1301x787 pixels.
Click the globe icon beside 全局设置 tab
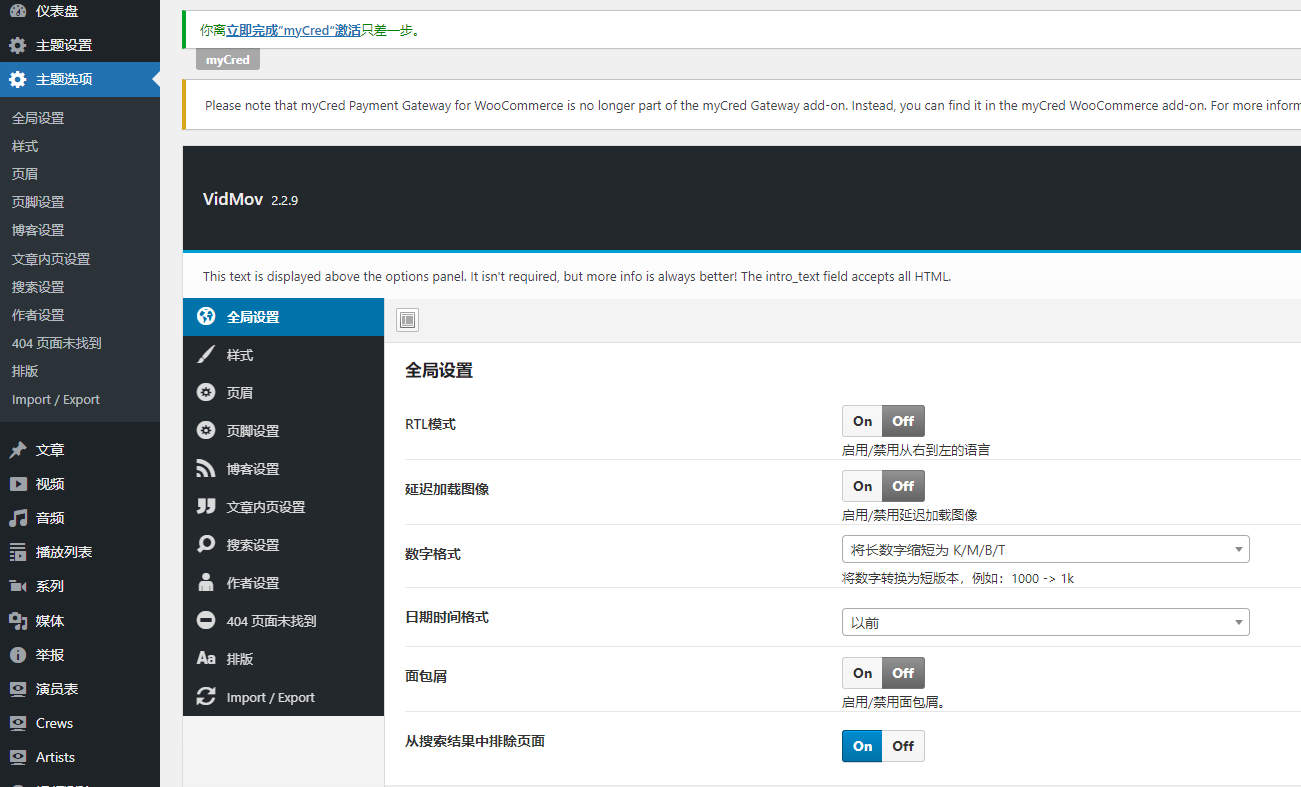[206, 317]
